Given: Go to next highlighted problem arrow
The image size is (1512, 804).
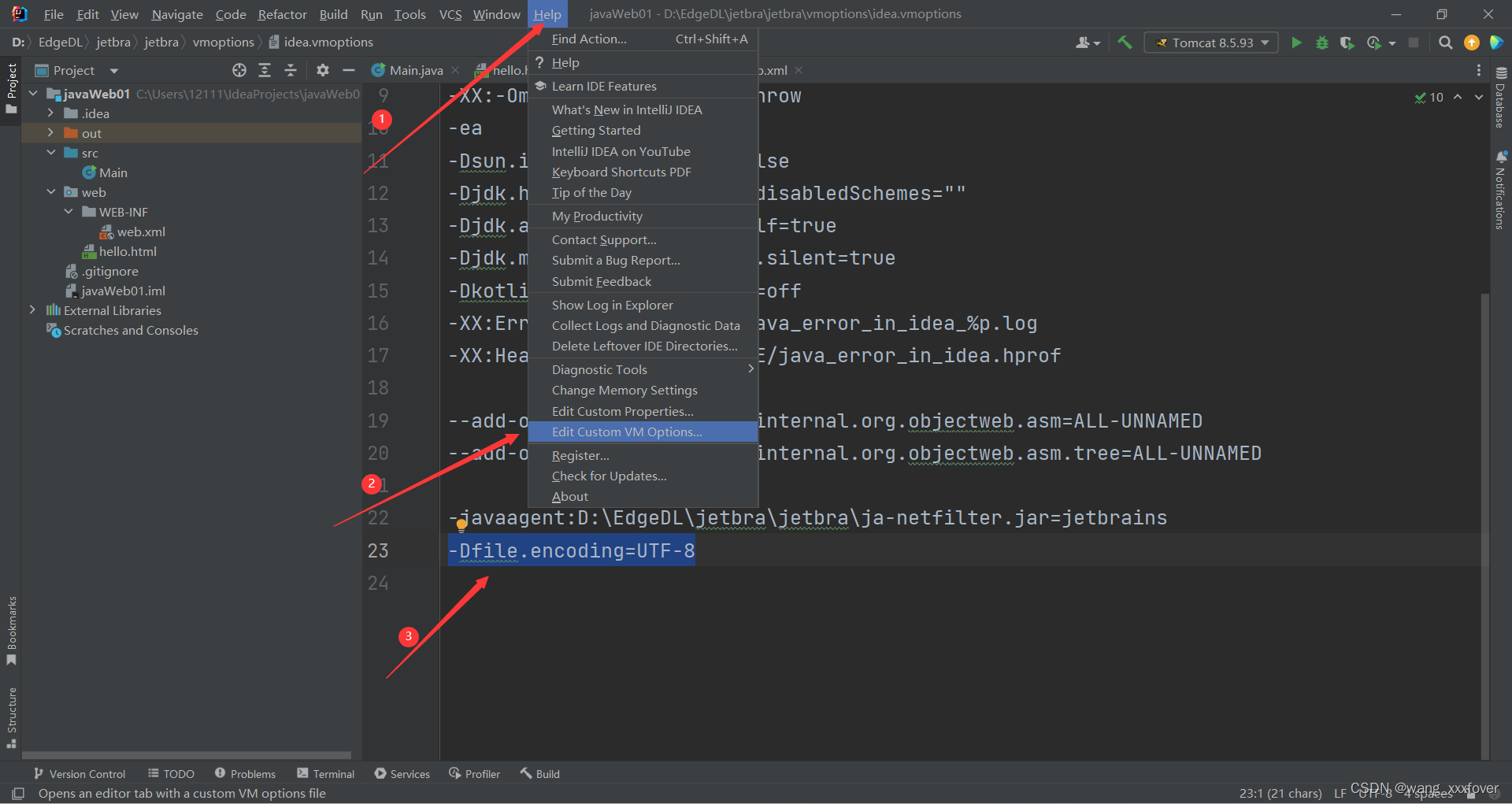Looking at the screenshot, I should pos(1479,97).
